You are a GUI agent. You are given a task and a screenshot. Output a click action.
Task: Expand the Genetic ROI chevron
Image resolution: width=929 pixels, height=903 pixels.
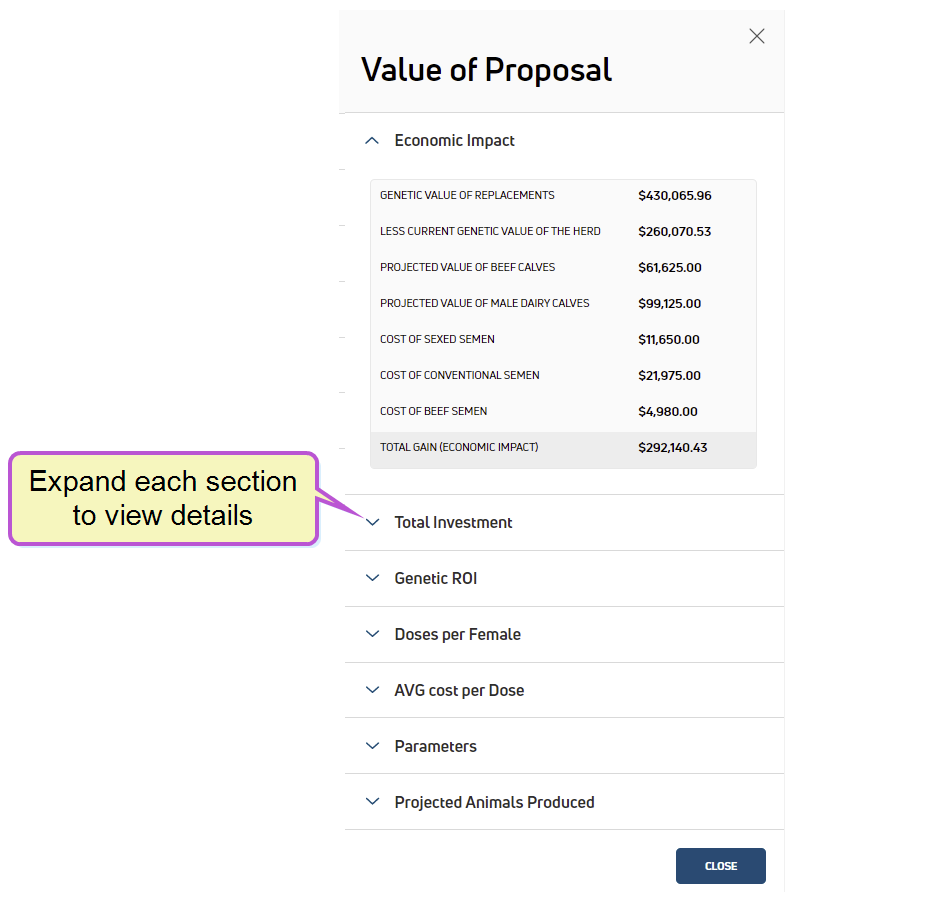[373, 578]
